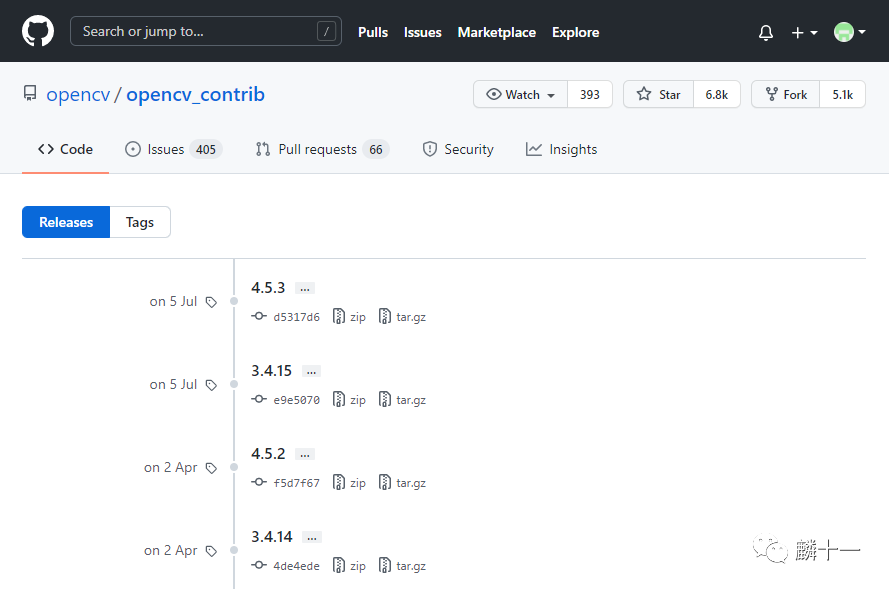Open the 3.4.15 tag
Image resolution: width=889 pixels, height=589 pixels.
(272, 371)
